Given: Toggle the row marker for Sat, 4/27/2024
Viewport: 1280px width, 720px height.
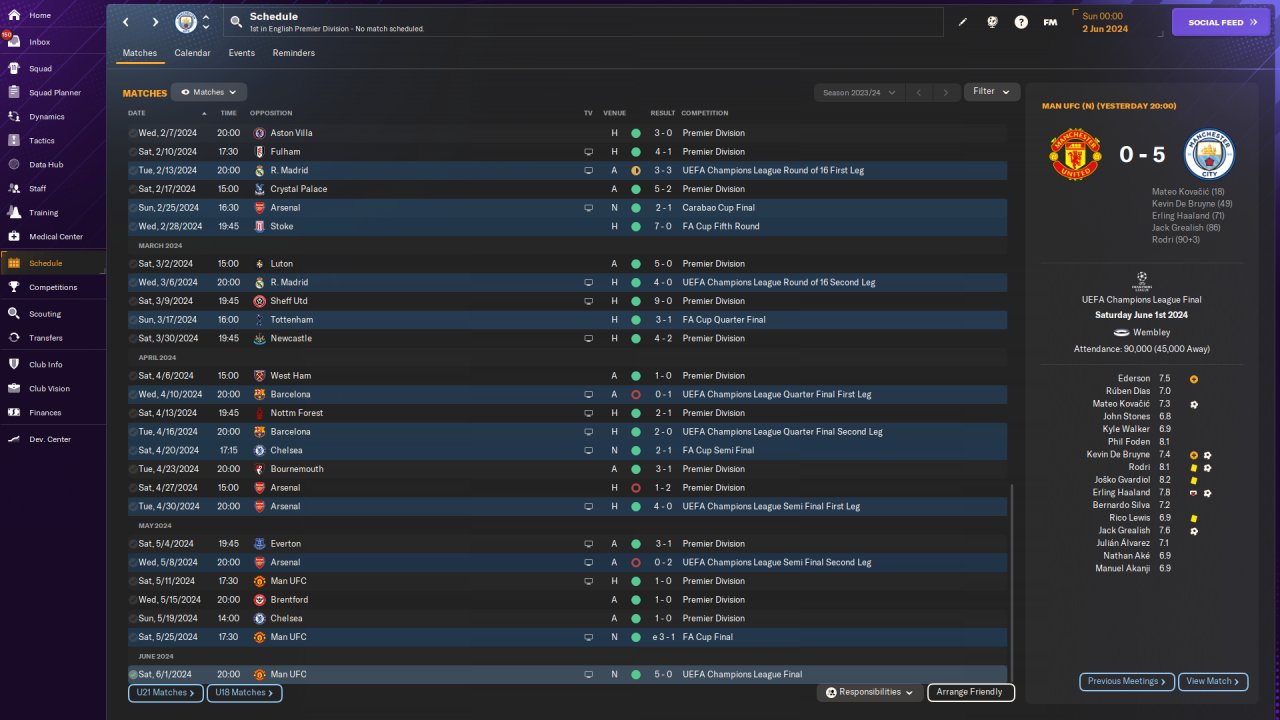Looking at the screenshot, I should pyautogui.click(x=133, y=488).
